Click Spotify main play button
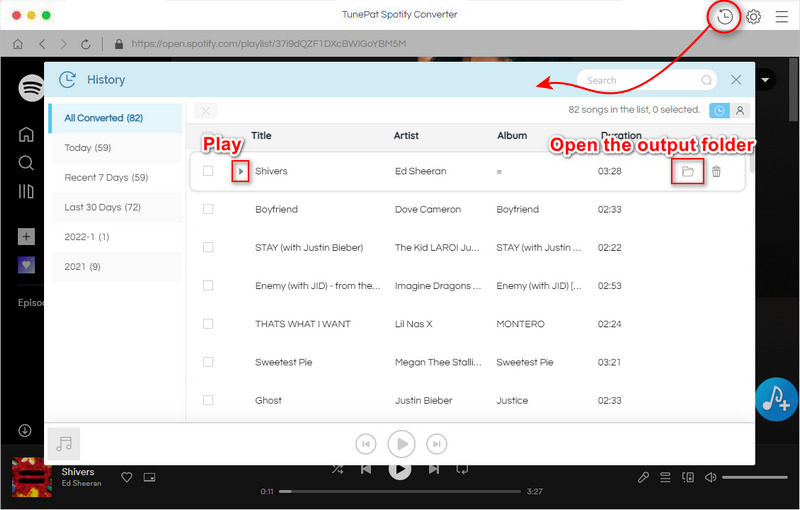The height and width of the screenshot is (510, 800). pos(399,470)
